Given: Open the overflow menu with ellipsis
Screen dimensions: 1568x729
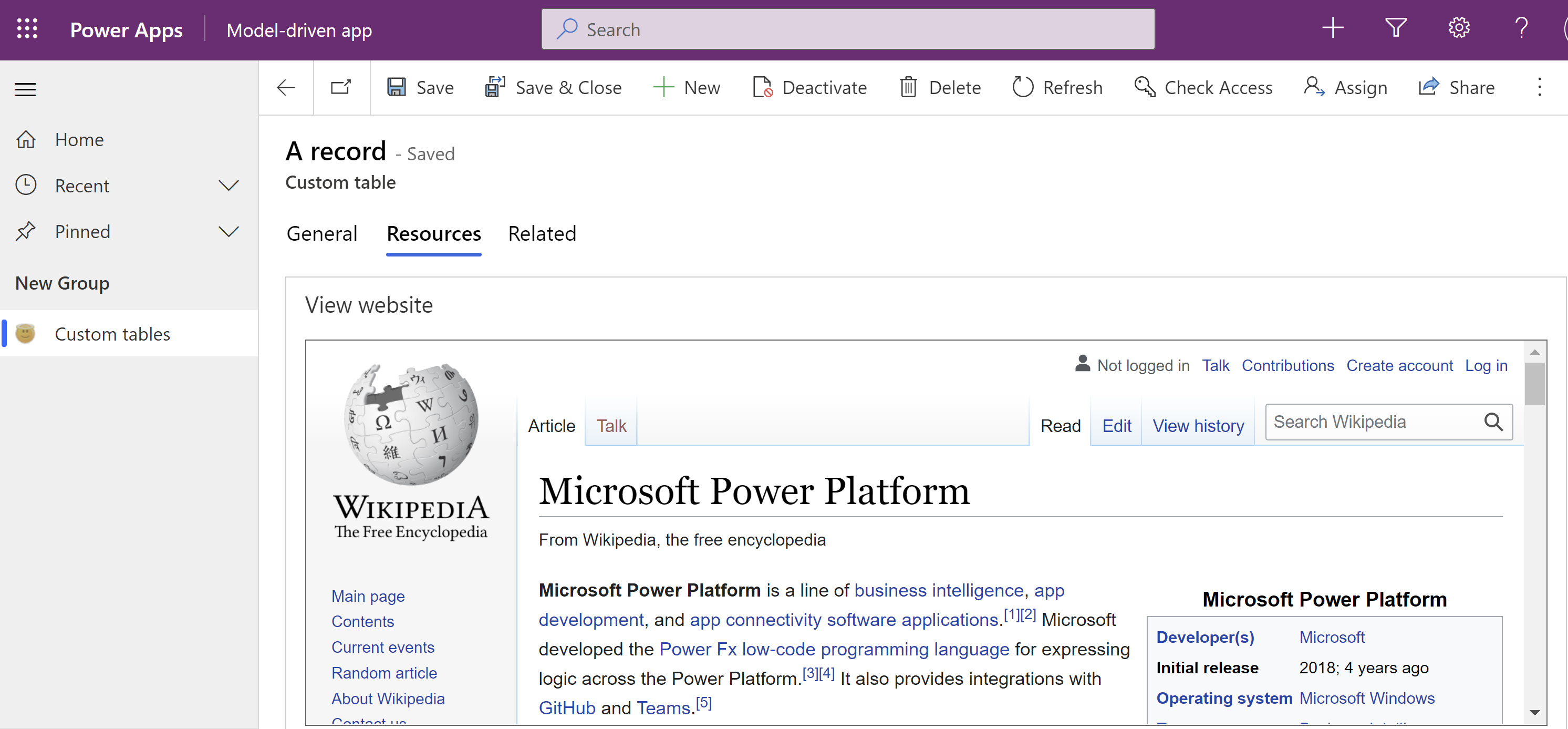Looking at the screenshot, I should [1540, 87].
